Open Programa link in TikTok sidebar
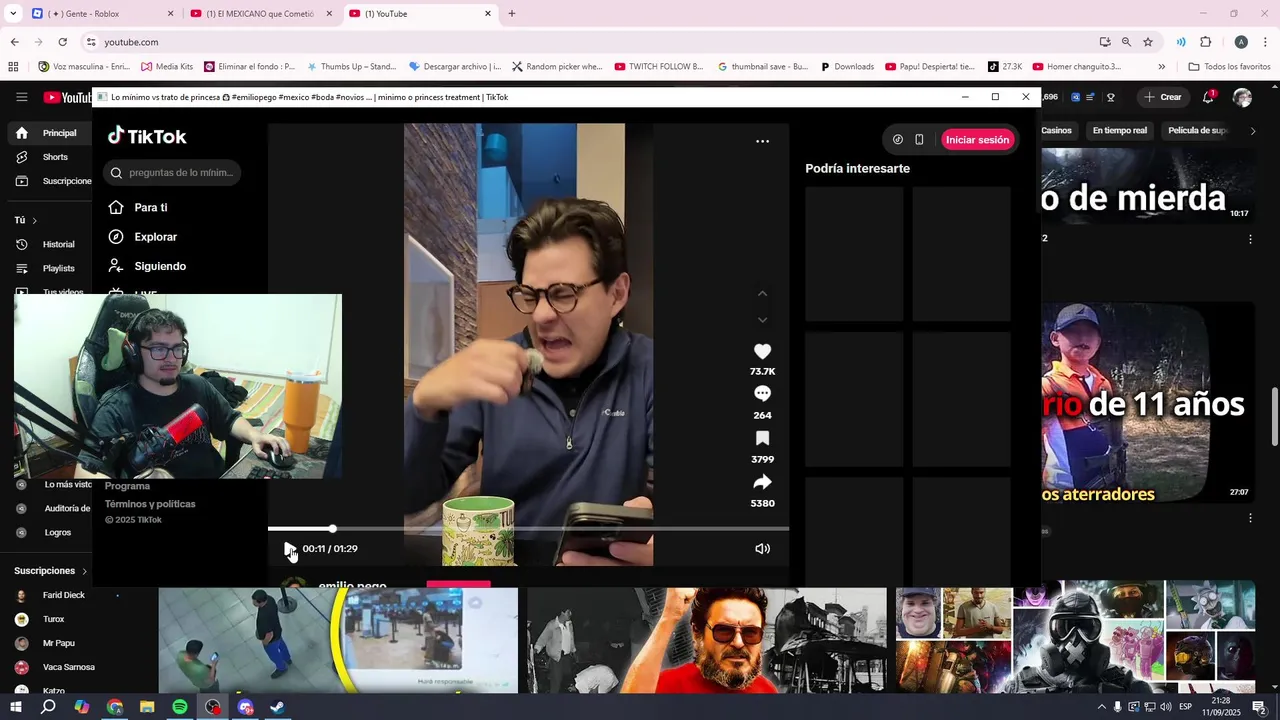Image resolution: width=1280 pixels, height=720 pixels. coord(127,486)
